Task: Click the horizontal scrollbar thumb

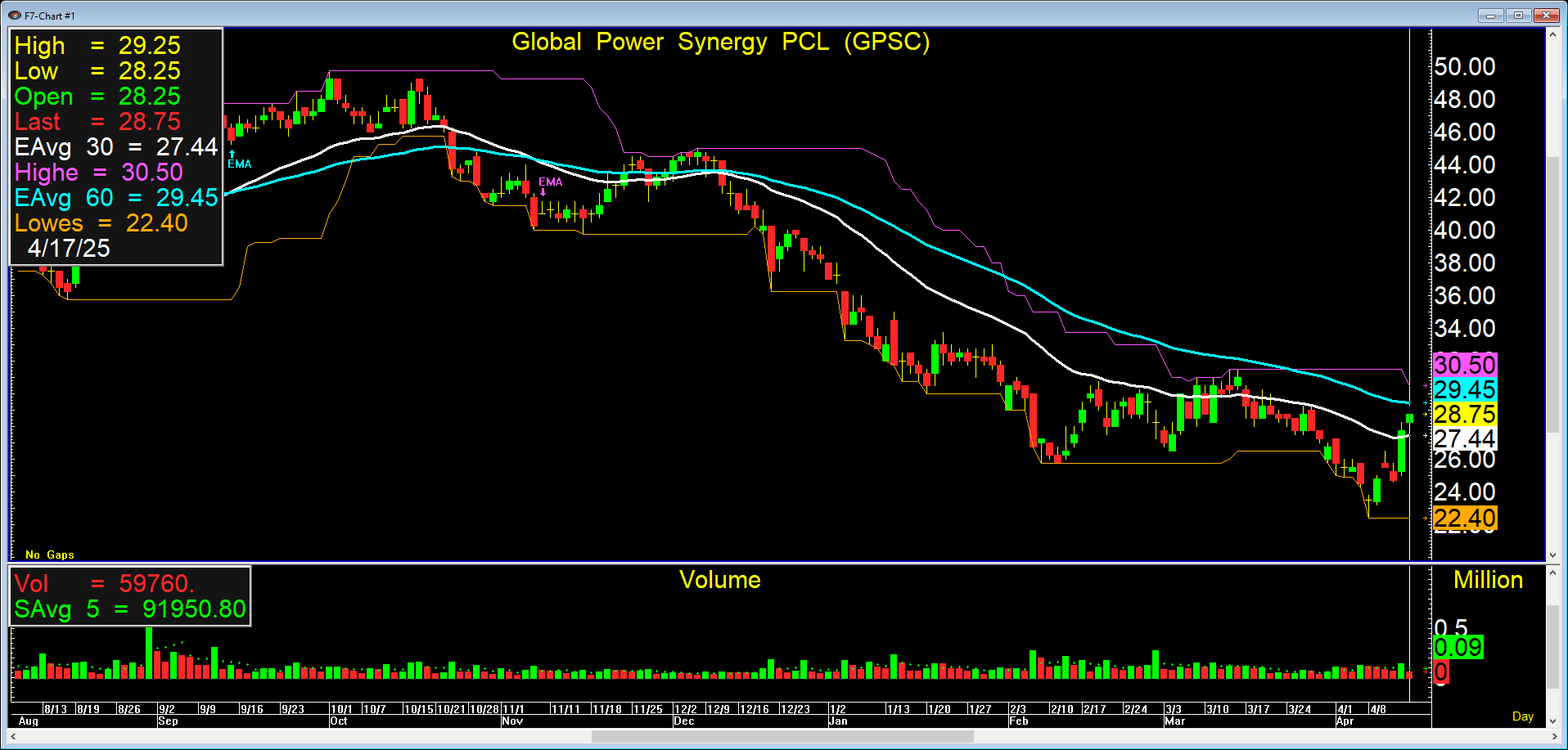Action: click(782, 737)
